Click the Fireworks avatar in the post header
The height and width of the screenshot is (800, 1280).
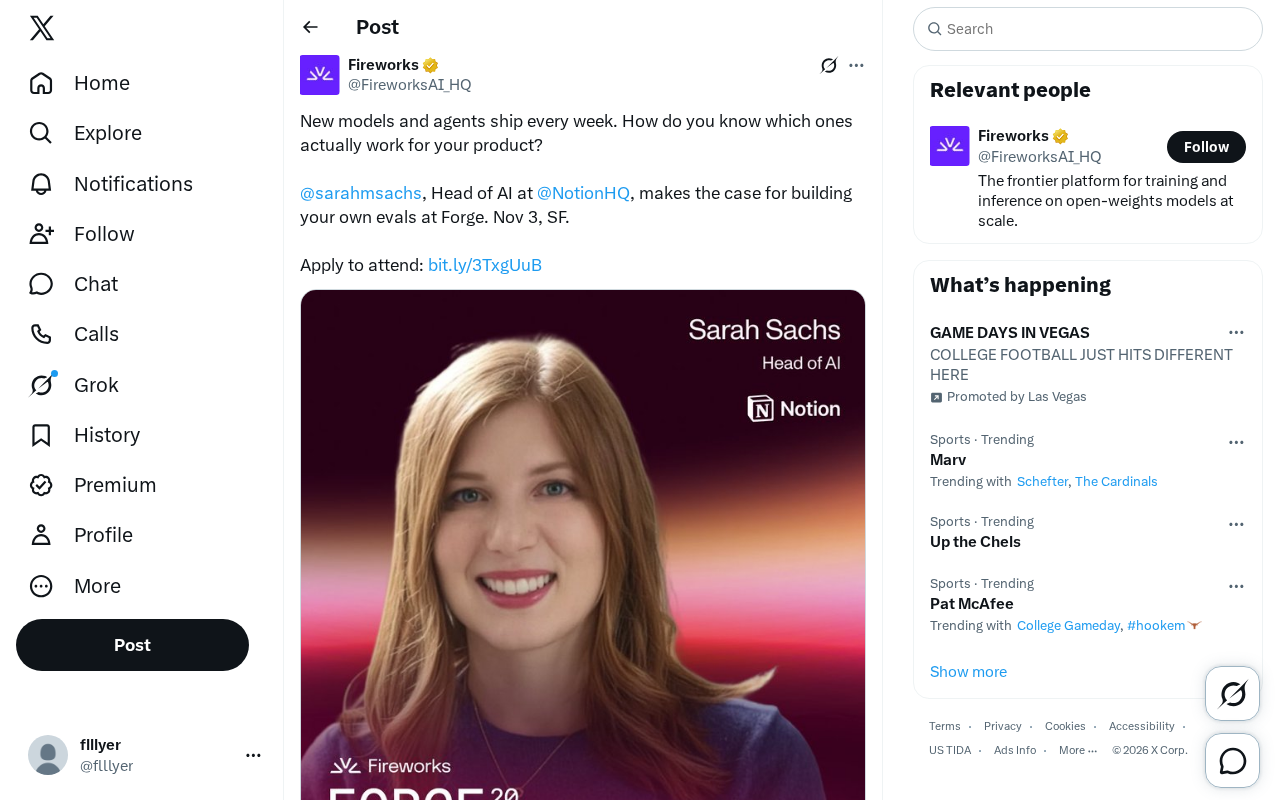(x=320, y=75)
